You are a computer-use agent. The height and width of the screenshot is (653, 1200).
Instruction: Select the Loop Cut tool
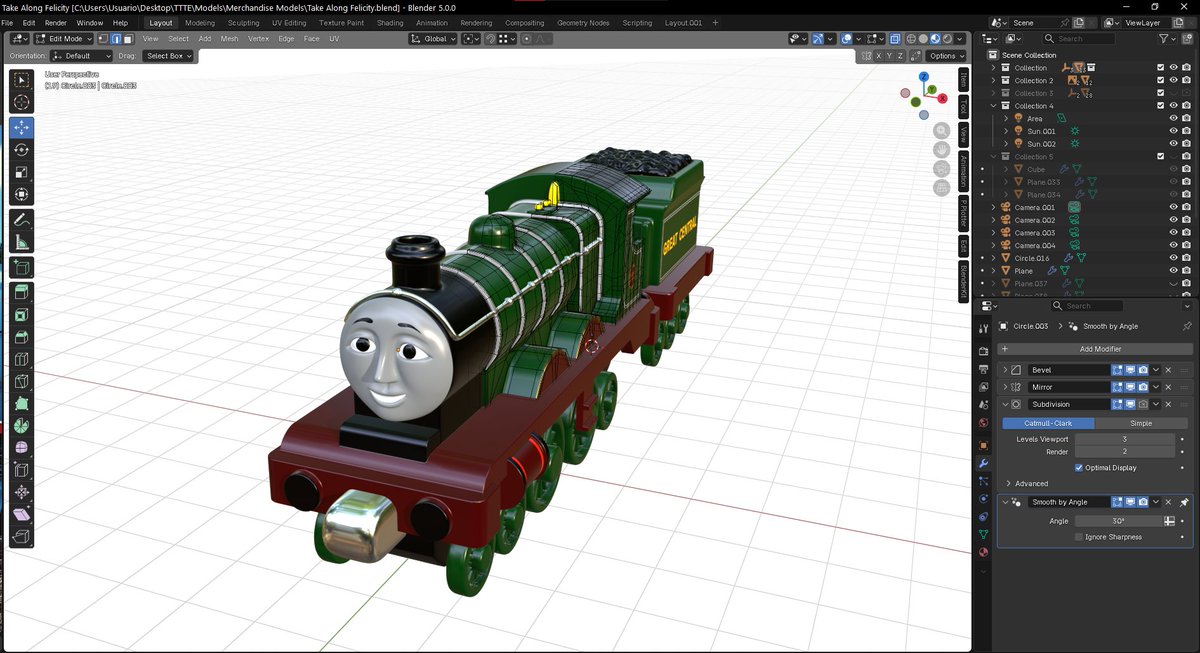tap(21, 359)
